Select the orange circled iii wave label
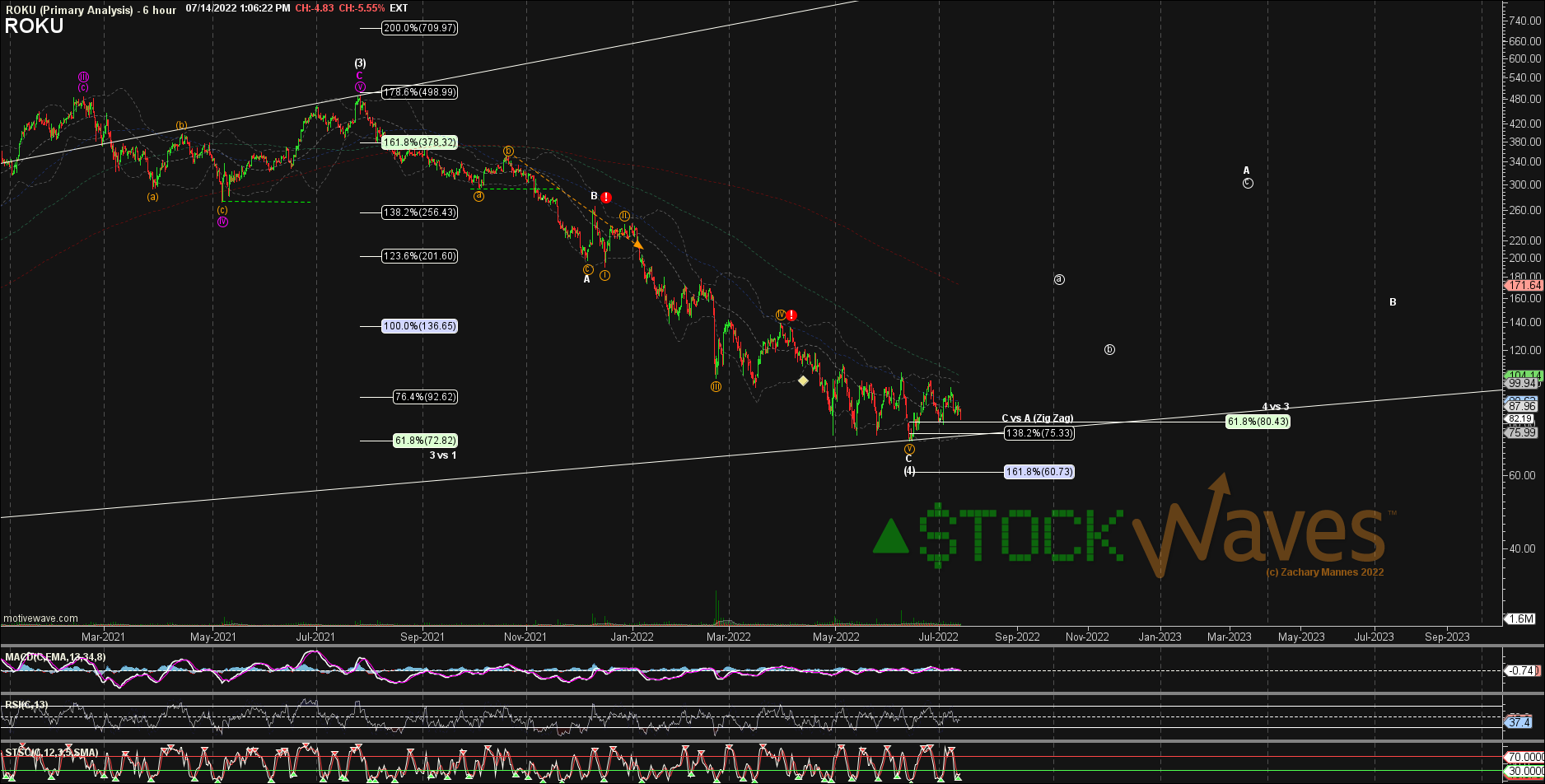 (716, 386)
